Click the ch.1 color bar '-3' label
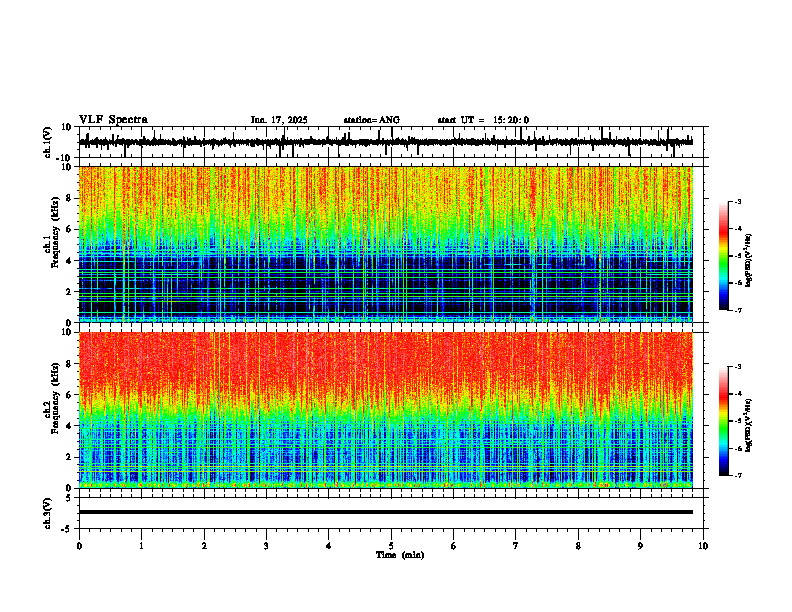 pyautogui.click(x=737, y=202)
